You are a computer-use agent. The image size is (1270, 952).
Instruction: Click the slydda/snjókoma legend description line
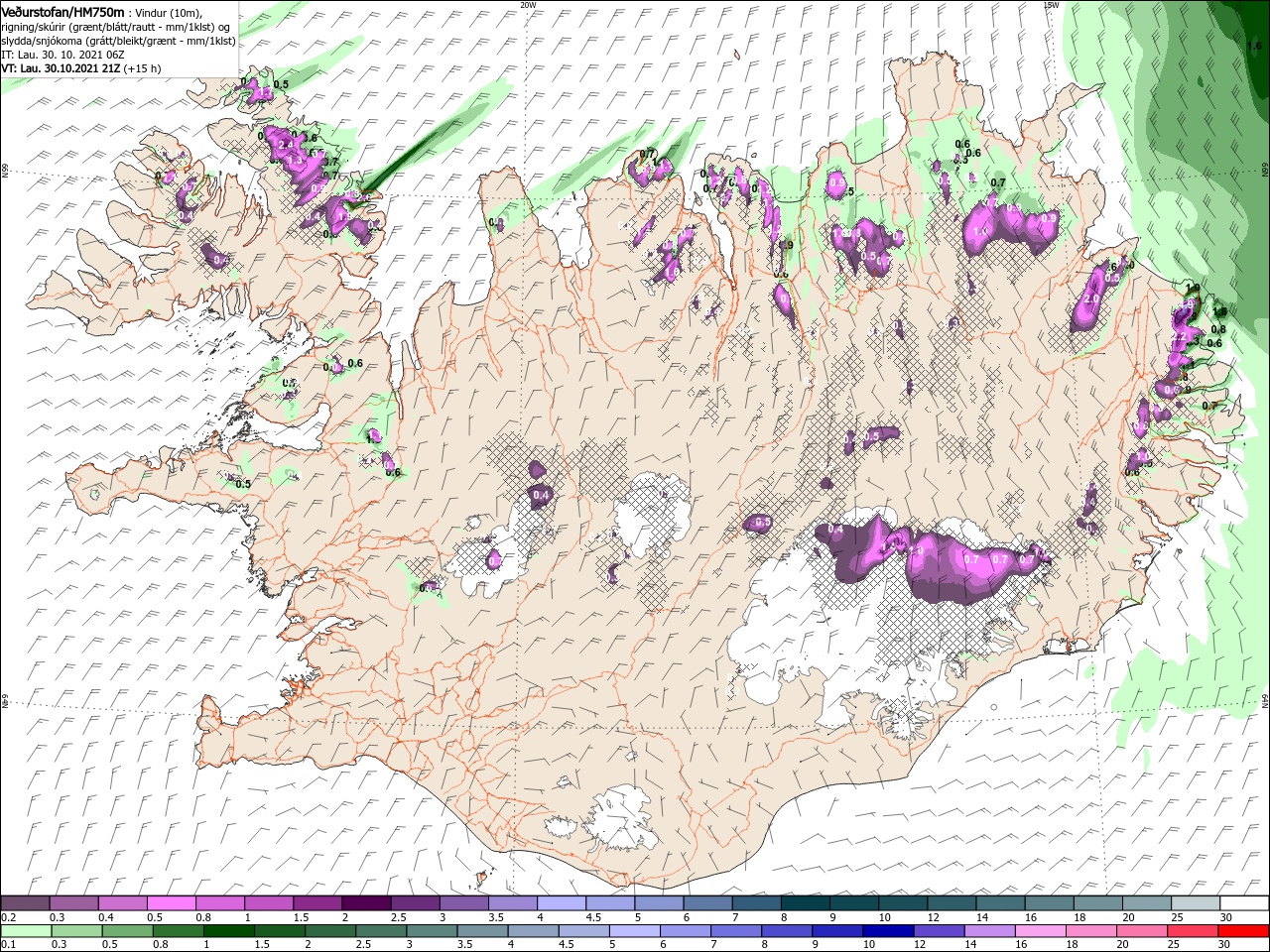(x=118, y=41)
